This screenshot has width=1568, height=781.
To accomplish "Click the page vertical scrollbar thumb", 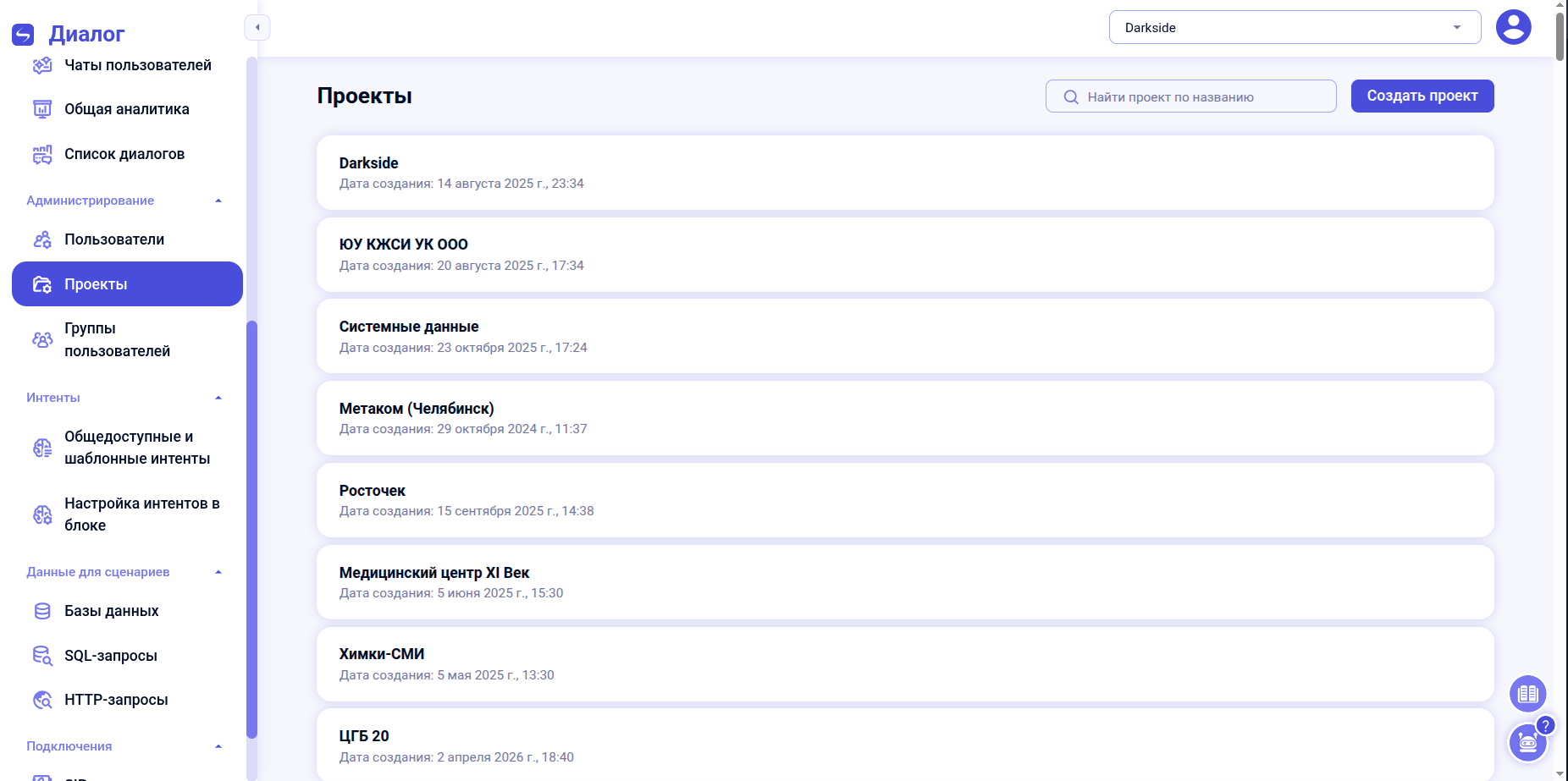I will (1560, 36).
